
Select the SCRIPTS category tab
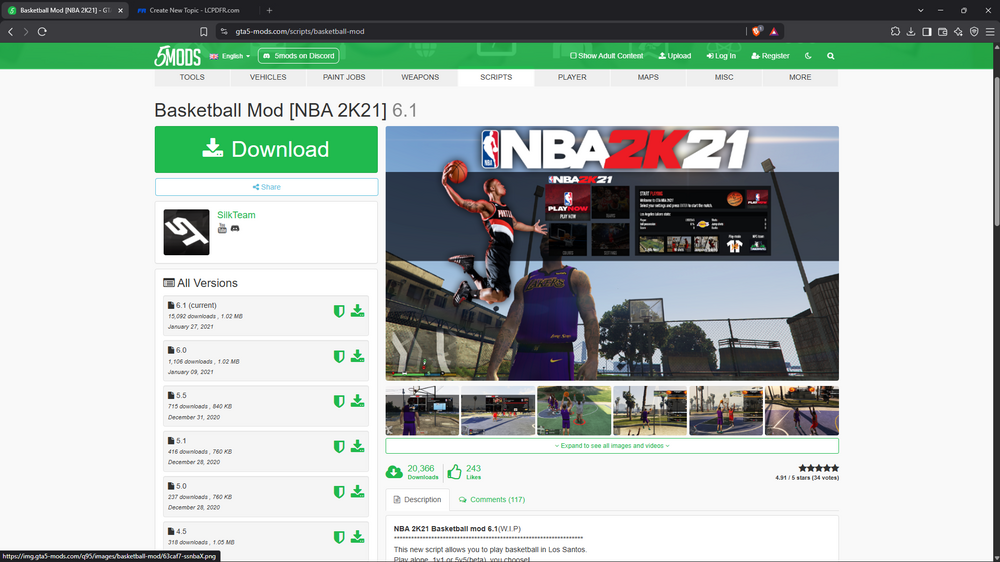point(496,77)
